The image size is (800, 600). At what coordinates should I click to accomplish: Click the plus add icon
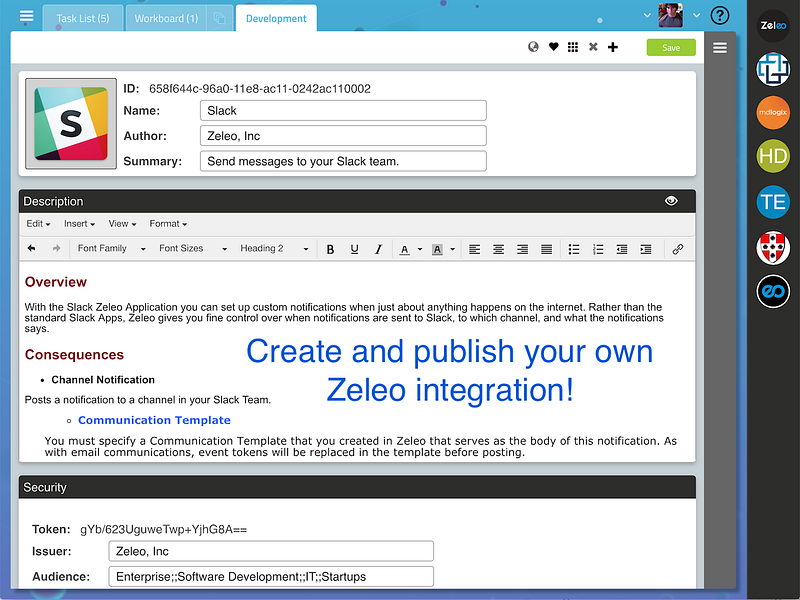tap(613, 47)
